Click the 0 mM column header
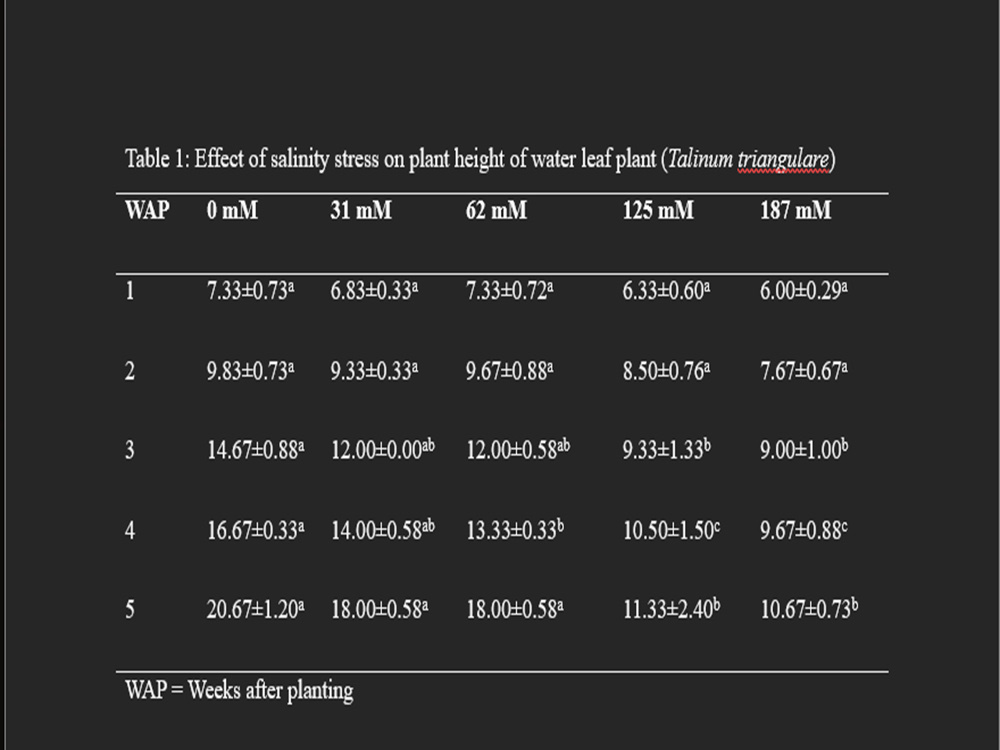Viewport: 1000px width, 750px height. coord(232,210)
